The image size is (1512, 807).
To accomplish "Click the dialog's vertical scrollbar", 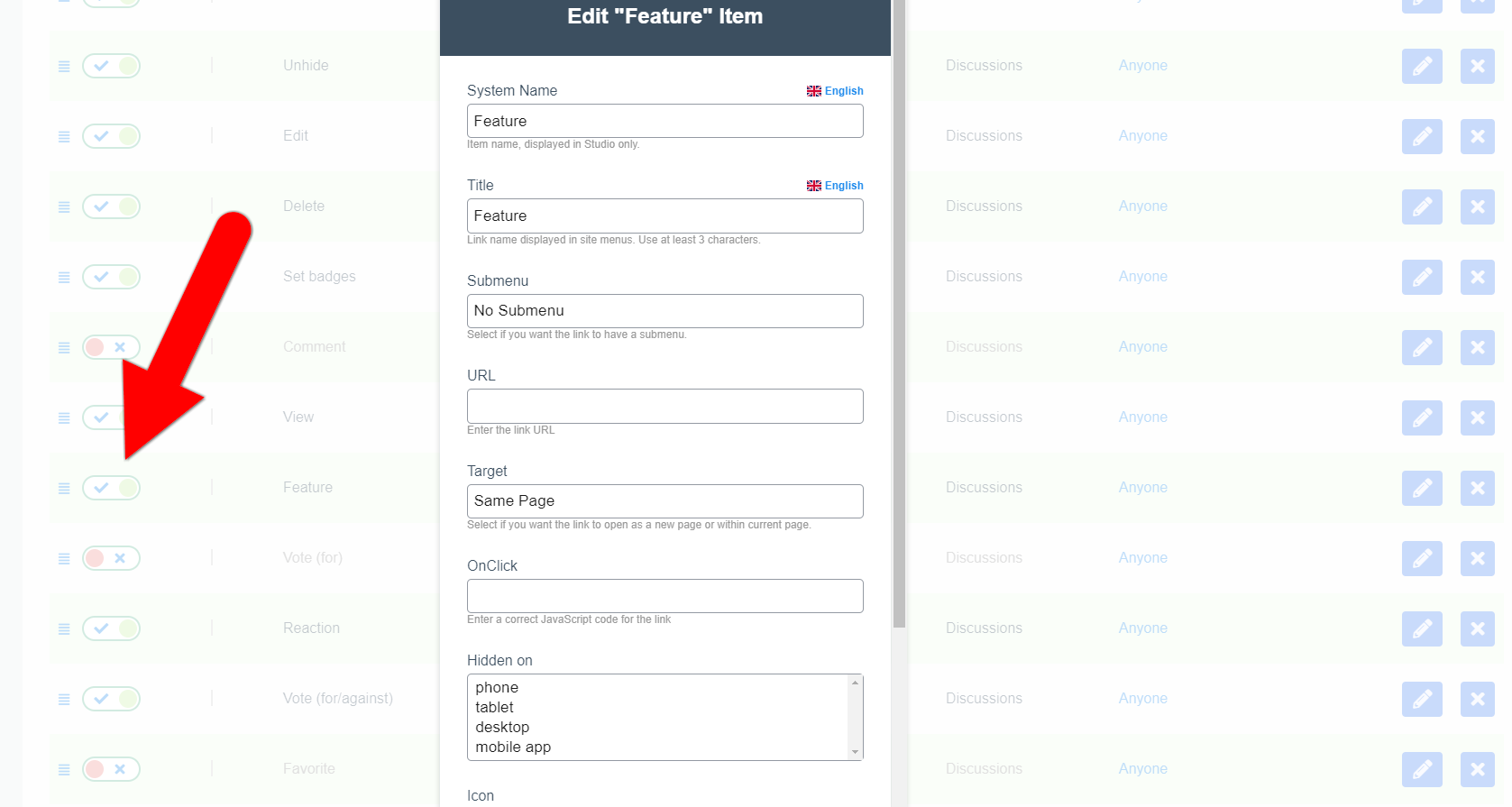I will (899, 361).
